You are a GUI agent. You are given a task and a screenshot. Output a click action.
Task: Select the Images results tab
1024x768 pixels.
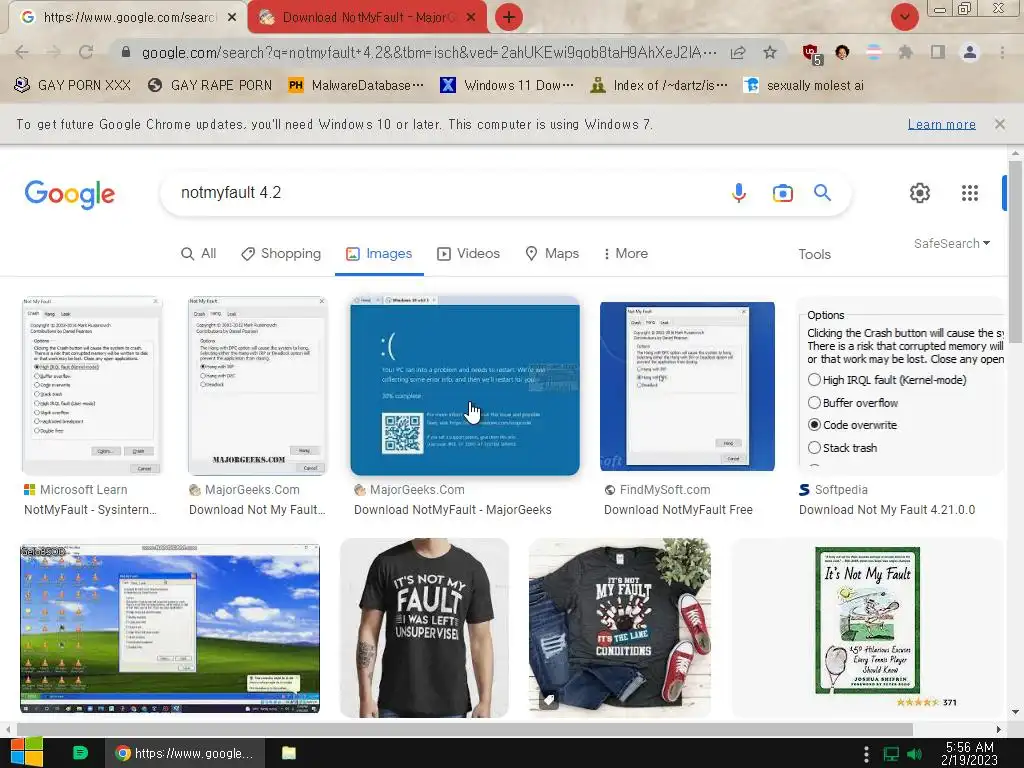coord(379,253)
